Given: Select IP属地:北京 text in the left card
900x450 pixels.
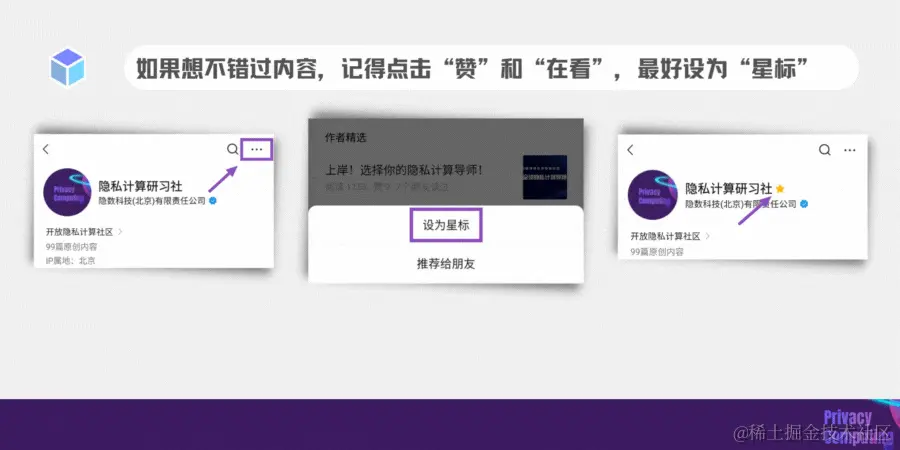Looking at the screenshot, I should coord(71,261).
